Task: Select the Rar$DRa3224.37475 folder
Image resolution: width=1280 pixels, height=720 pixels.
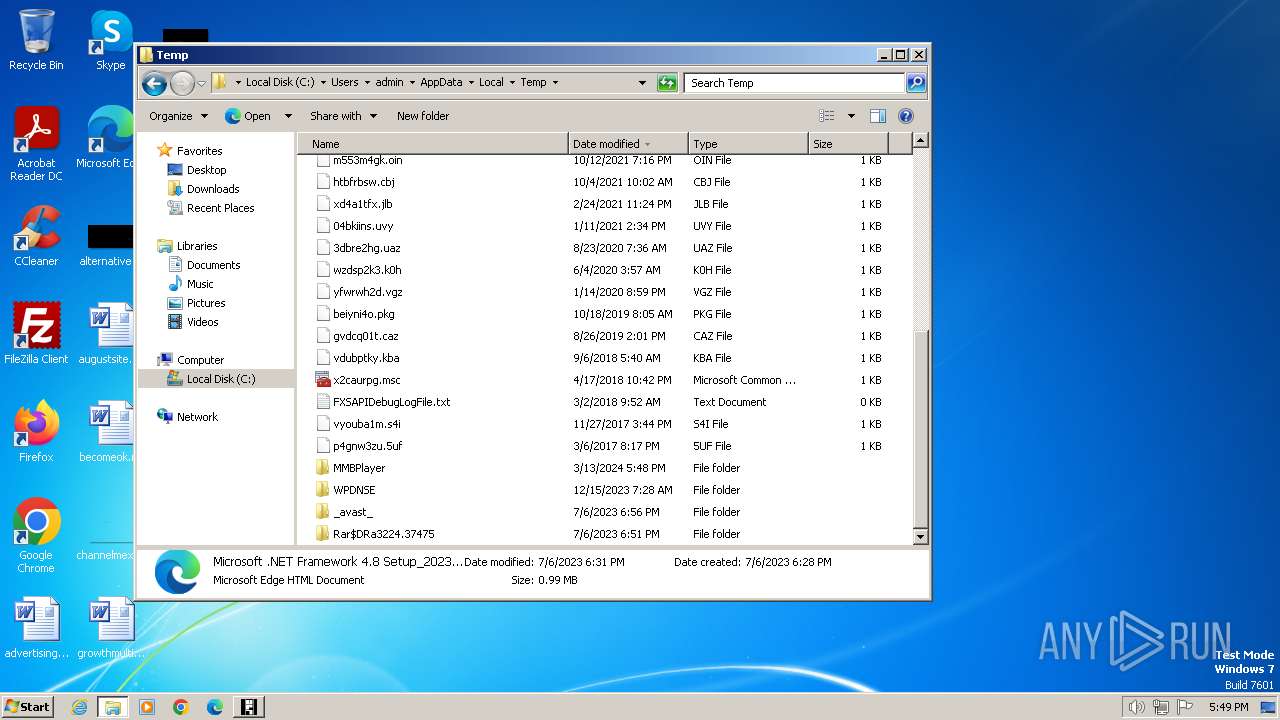Action: click(383, 534)
